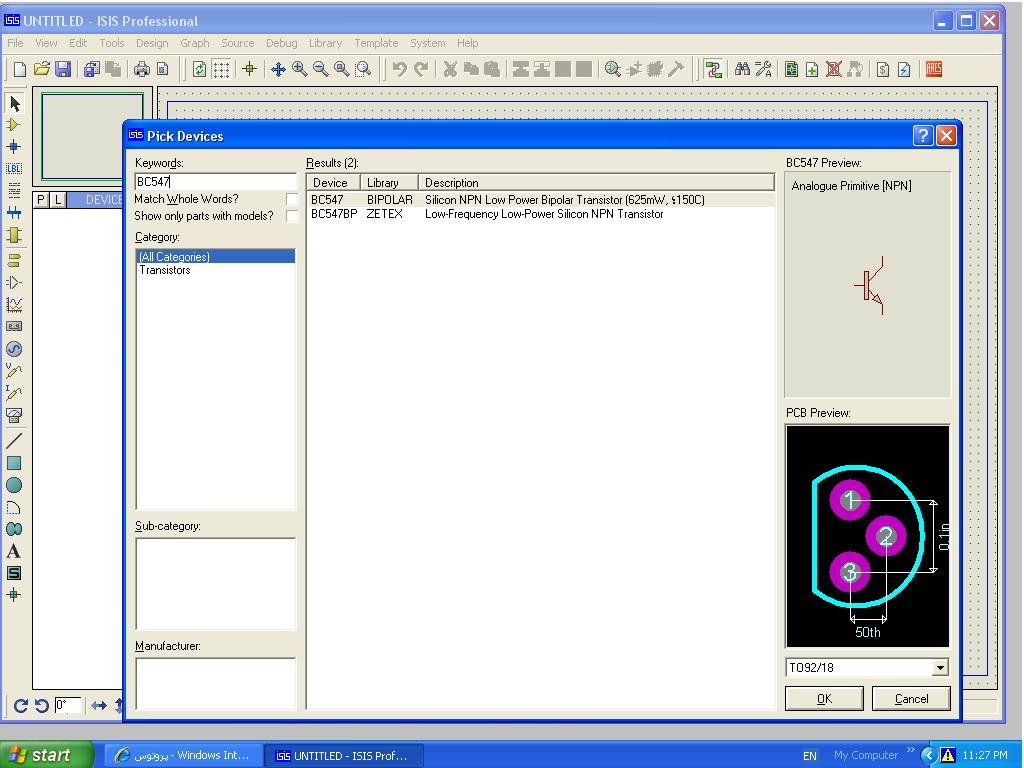
Task: Click the Pick Devices help button
Action: point(923,136)
